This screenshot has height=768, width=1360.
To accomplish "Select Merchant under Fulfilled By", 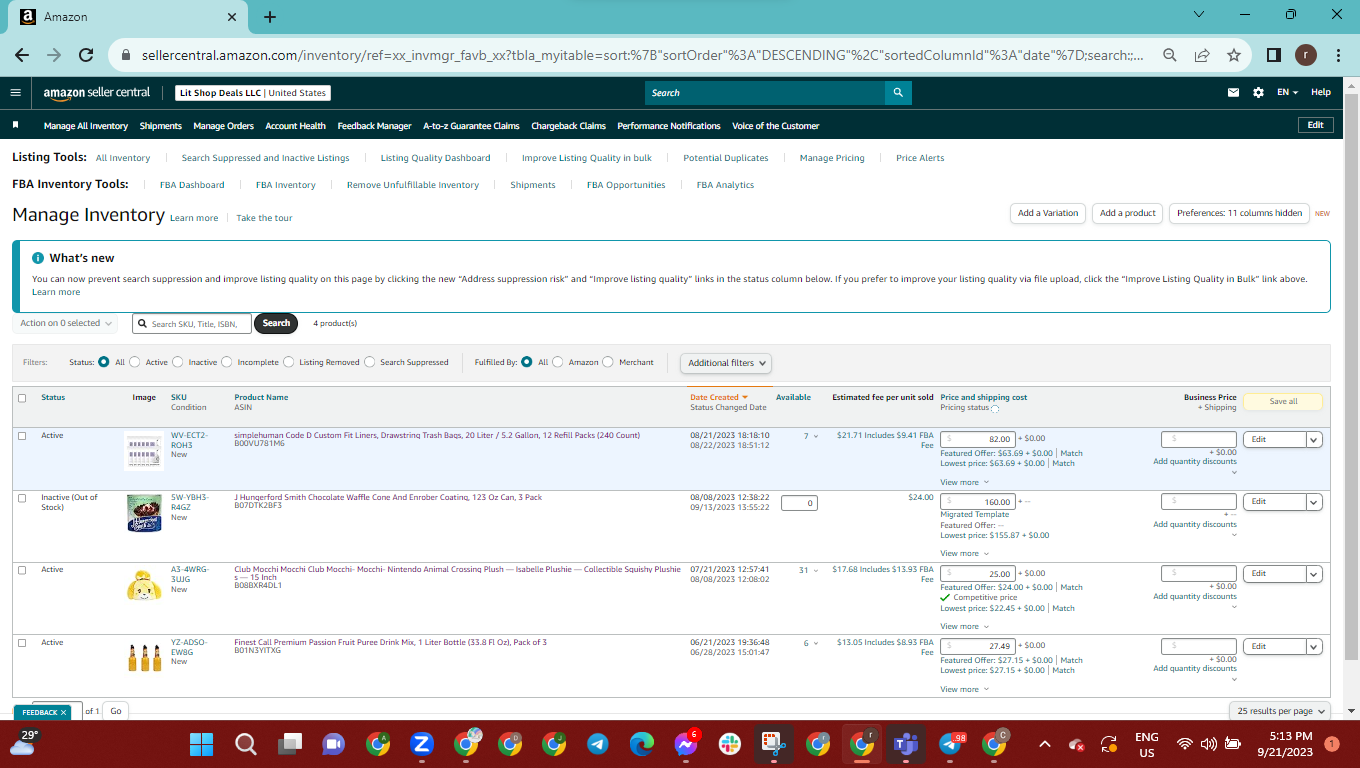I will (608, 362).
